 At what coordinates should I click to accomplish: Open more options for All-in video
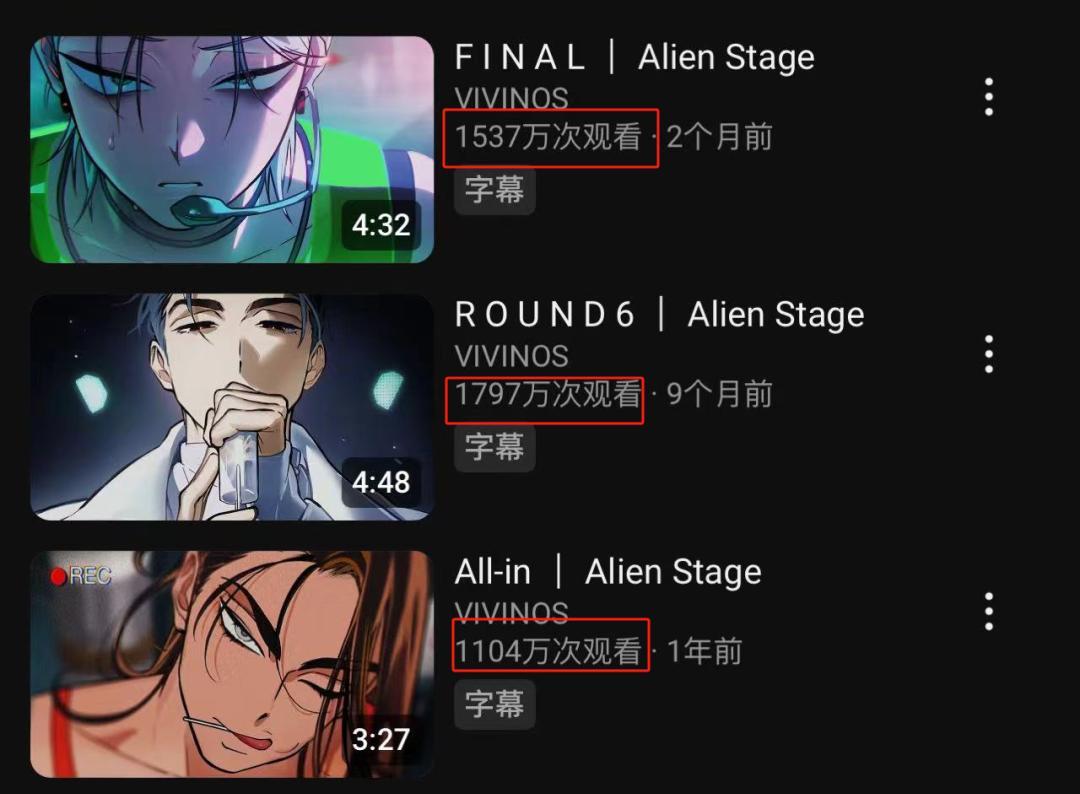point(988,611)
